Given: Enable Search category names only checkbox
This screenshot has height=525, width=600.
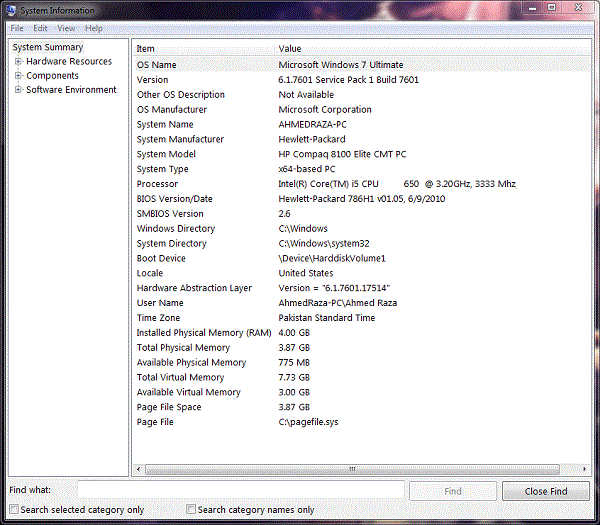Looking at the screenshot, I should pos(191,509).
